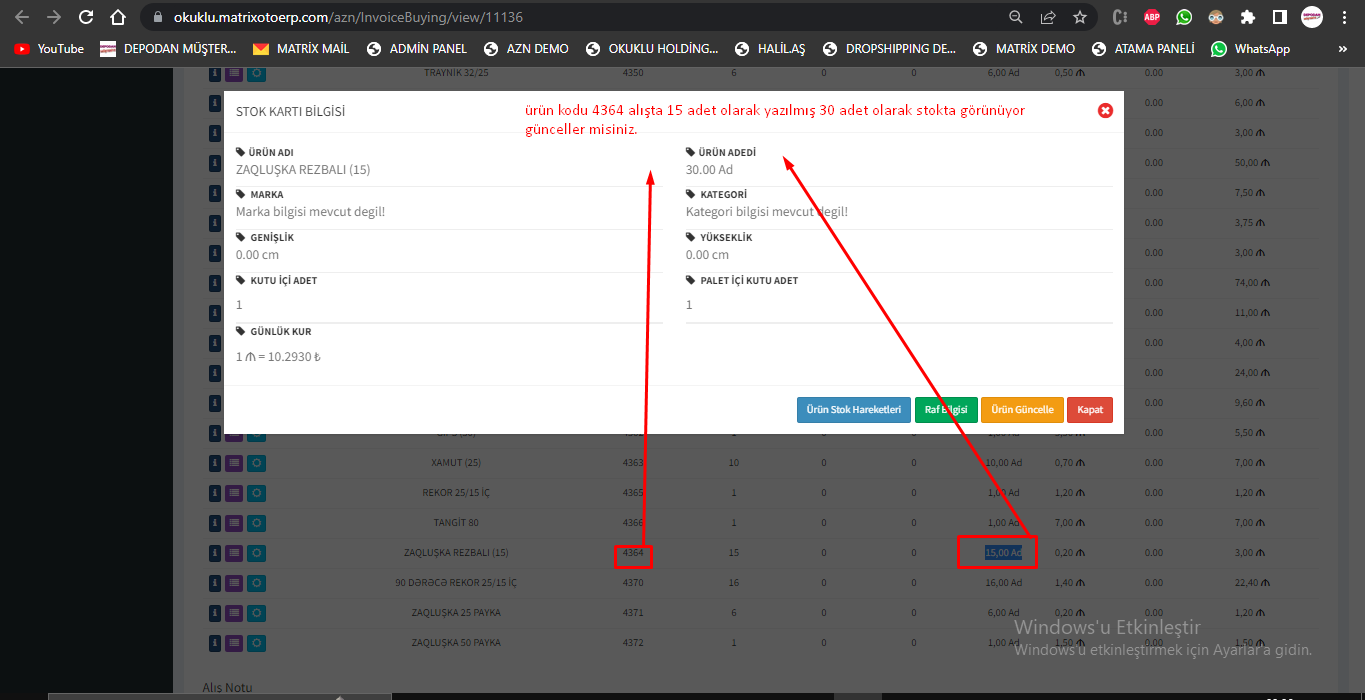The height and width of the screenshot is (700, 1365).
Task: Open the AdBlock Plus extension icon
Action: click(1152, 17)
